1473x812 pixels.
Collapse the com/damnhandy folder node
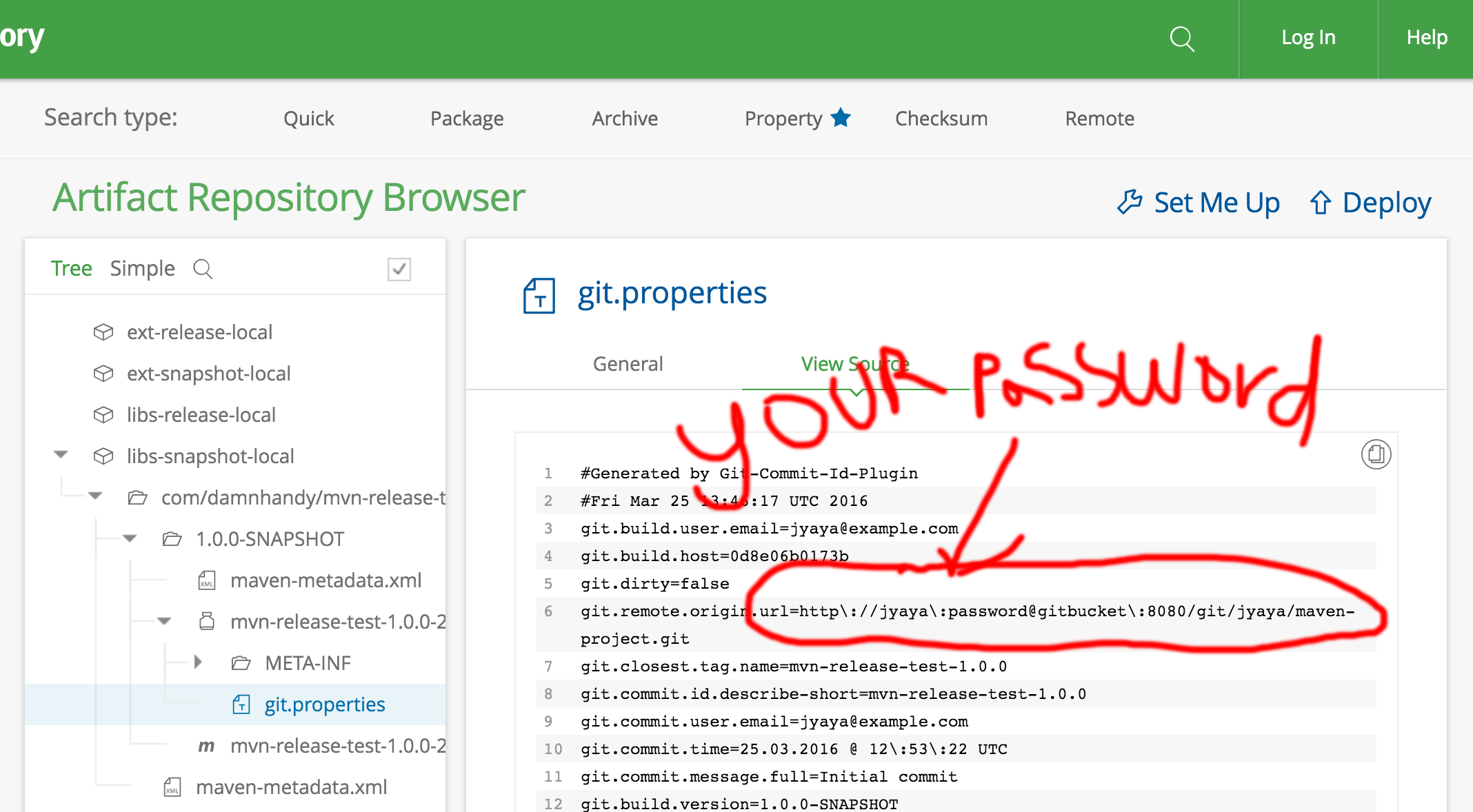pyautogui.click(x=95, y=496)
